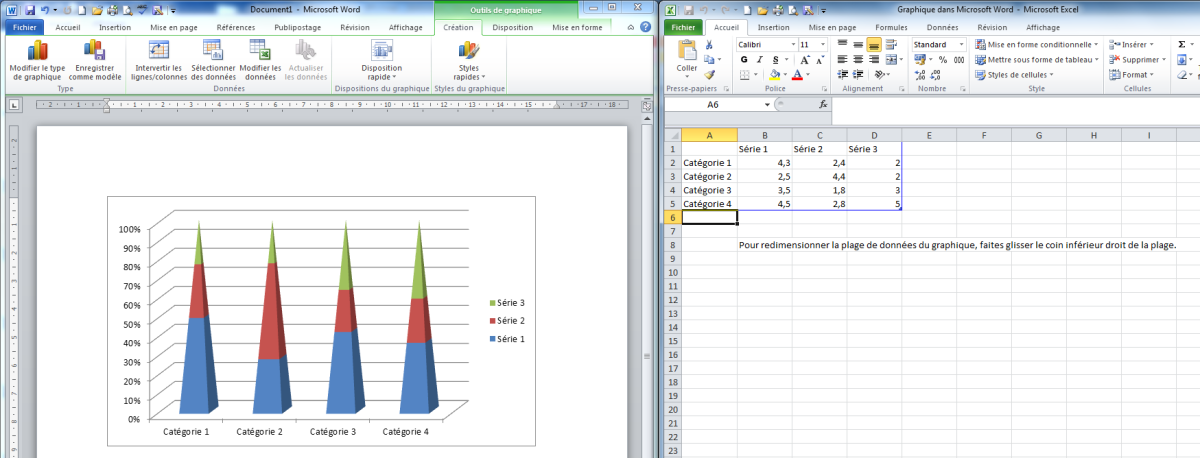This screenshot has height=458, width=1200.
Task: Apply red font color in Excel
Action: point(797,75)
